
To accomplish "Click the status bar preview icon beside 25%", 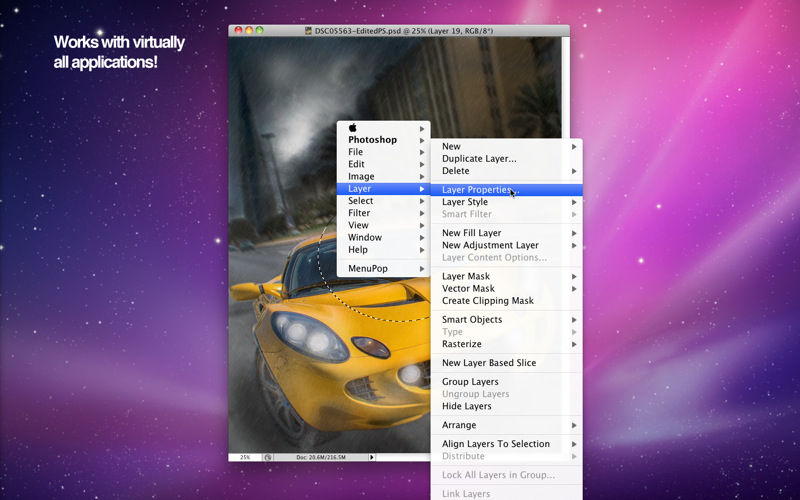I will pyautogui.click(x=268, y=457).
